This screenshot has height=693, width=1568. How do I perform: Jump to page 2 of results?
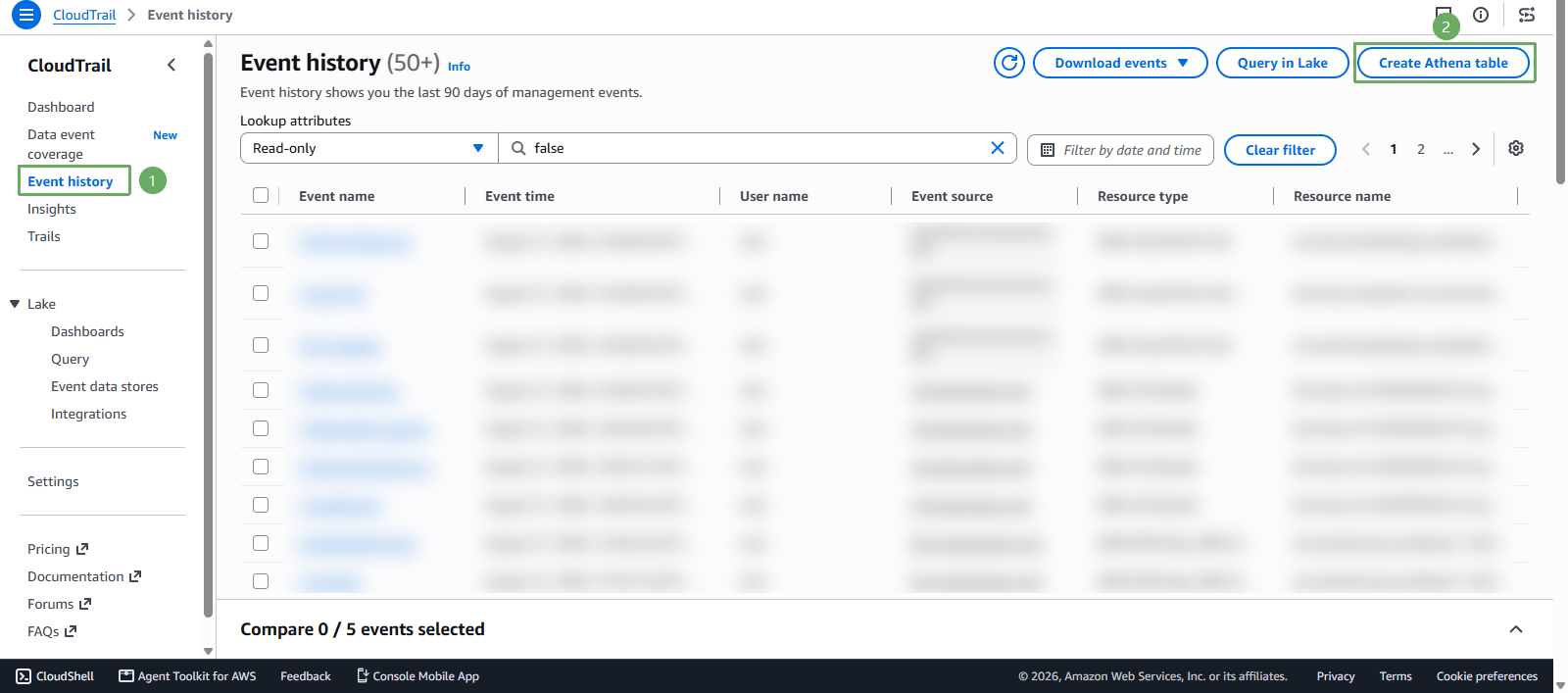(1421, 149)
